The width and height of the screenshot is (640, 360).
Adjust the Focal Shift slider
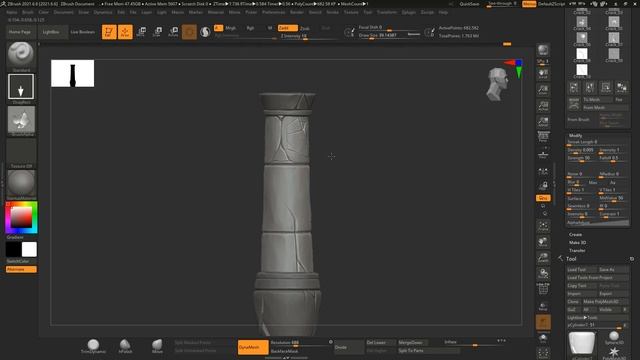pos(389,28)
